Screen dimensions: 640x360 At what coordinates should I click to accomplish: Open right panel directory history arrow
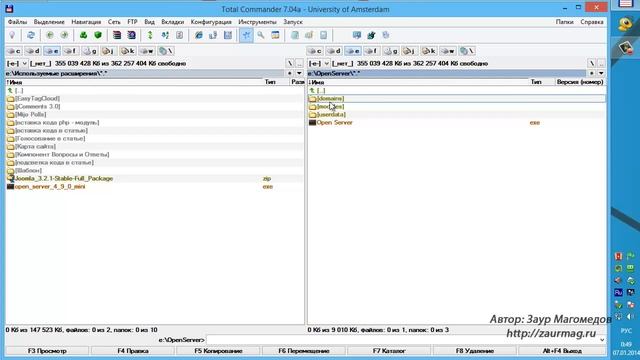click(601, 73)
